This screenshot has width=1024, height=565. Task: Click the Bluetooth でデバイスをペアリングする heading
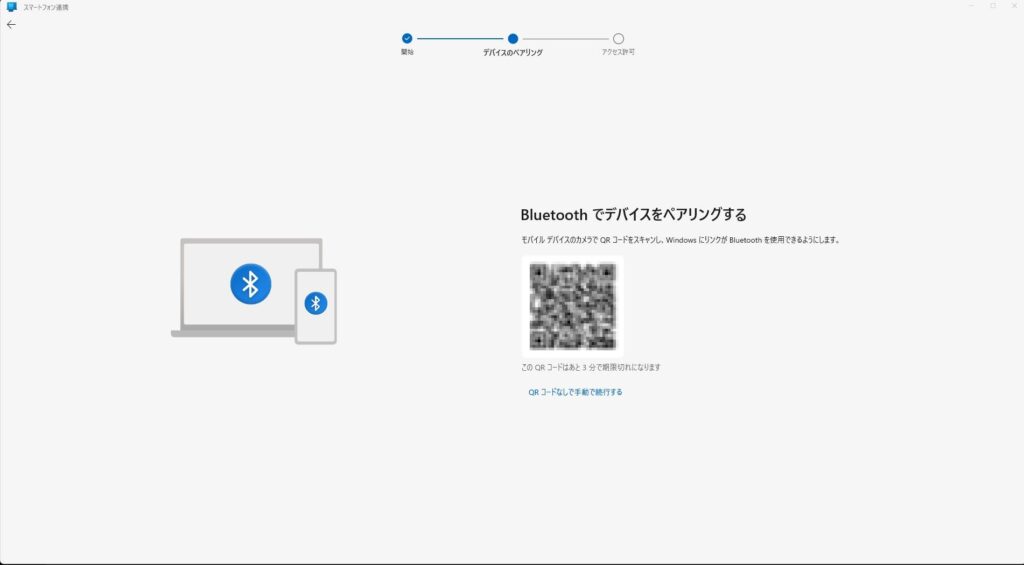633,214
